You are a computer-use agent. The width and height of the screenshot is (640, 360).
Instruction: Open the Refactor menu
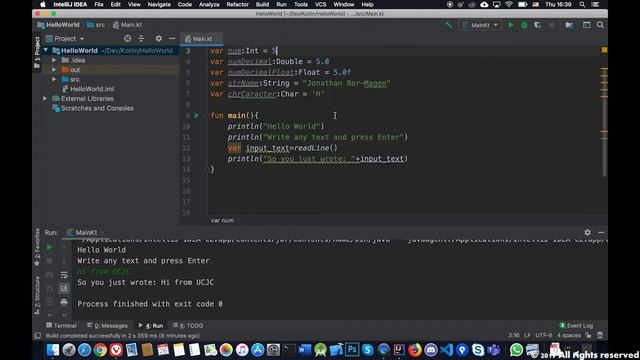(238, 4)
